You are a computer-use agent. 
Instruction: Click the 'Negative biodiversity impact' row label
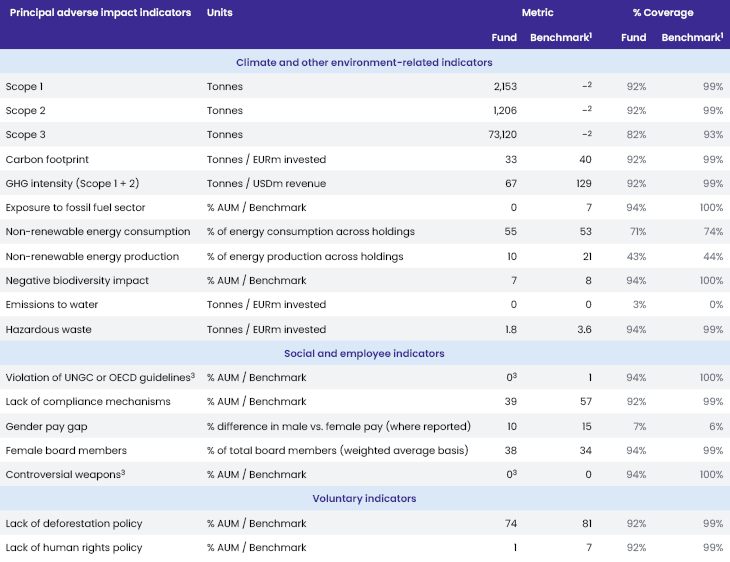[x=76, y=281]
